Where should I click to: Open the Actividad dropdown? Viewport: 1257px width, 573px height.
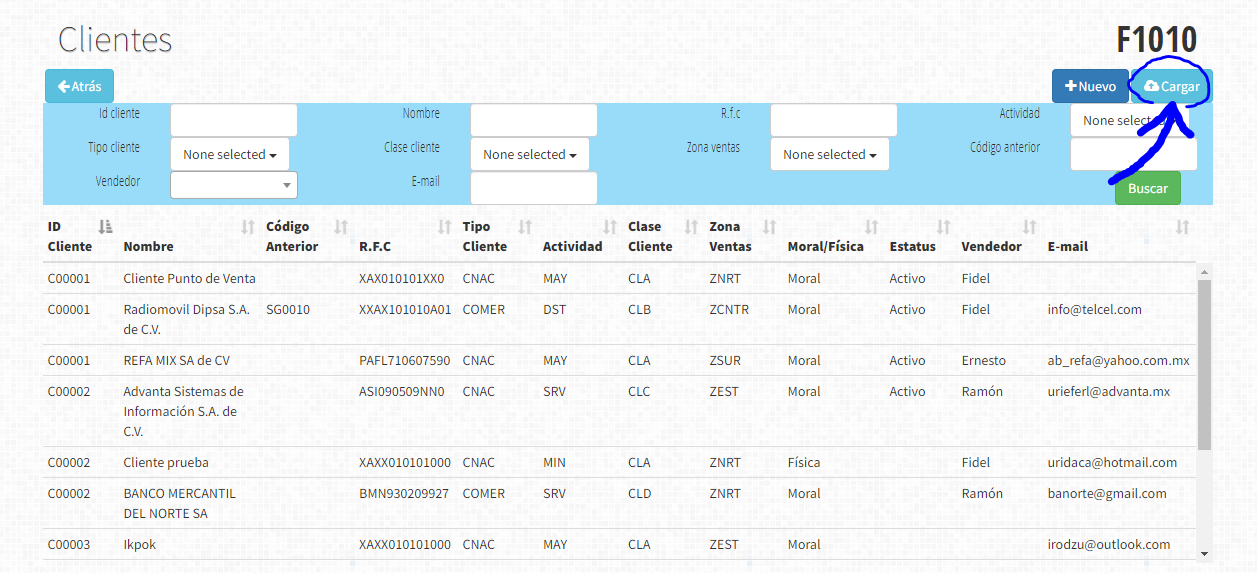tap(1130, 120)
